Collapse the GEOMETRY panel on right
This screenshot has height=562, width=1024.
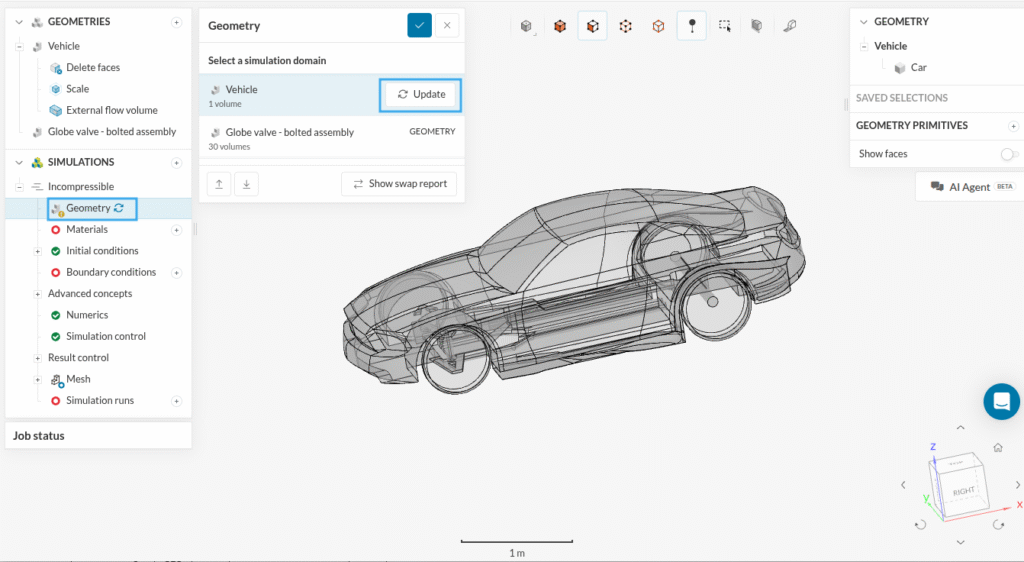pyautogui.click(x=864, y=22)
